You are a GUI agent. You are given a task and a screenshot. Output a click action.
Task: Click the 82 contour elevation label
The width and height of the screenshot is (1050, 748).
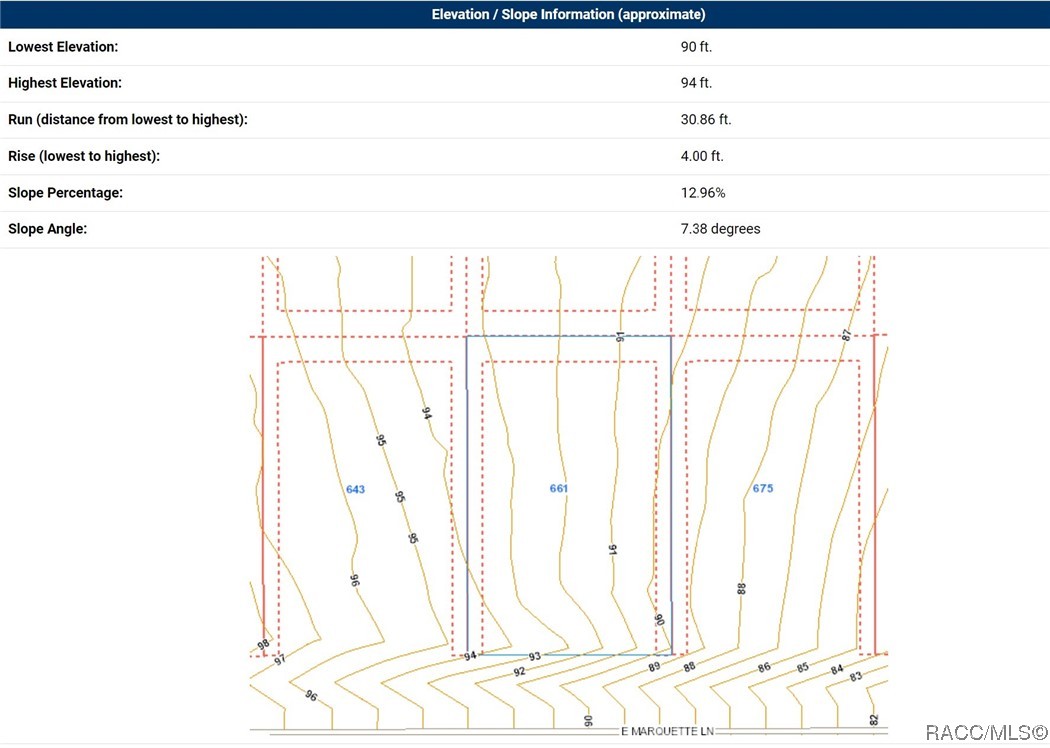(x=874, y=719)
